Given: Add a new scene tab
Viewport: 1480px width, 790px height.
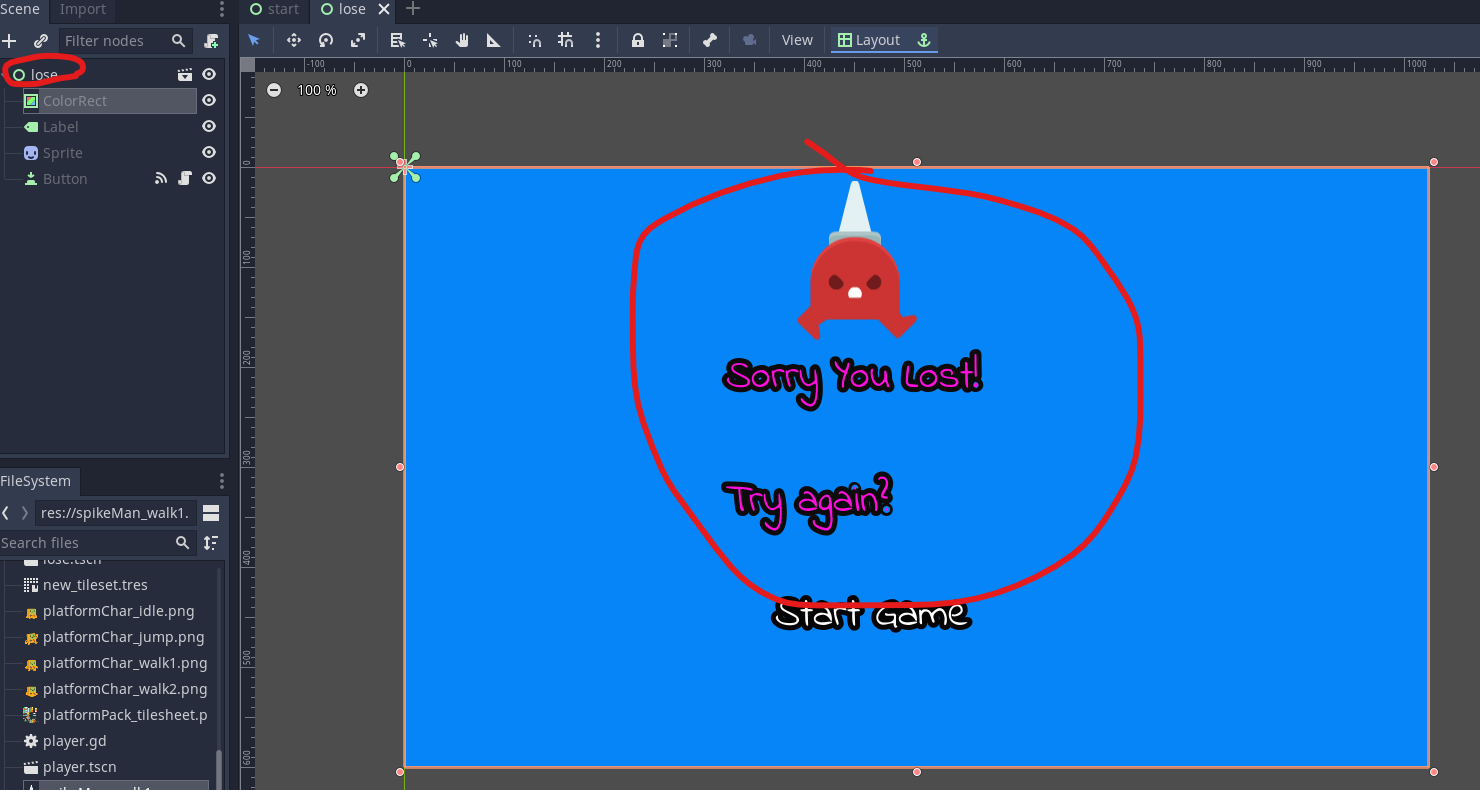Looking at the screenshot, I should (413, 9).
